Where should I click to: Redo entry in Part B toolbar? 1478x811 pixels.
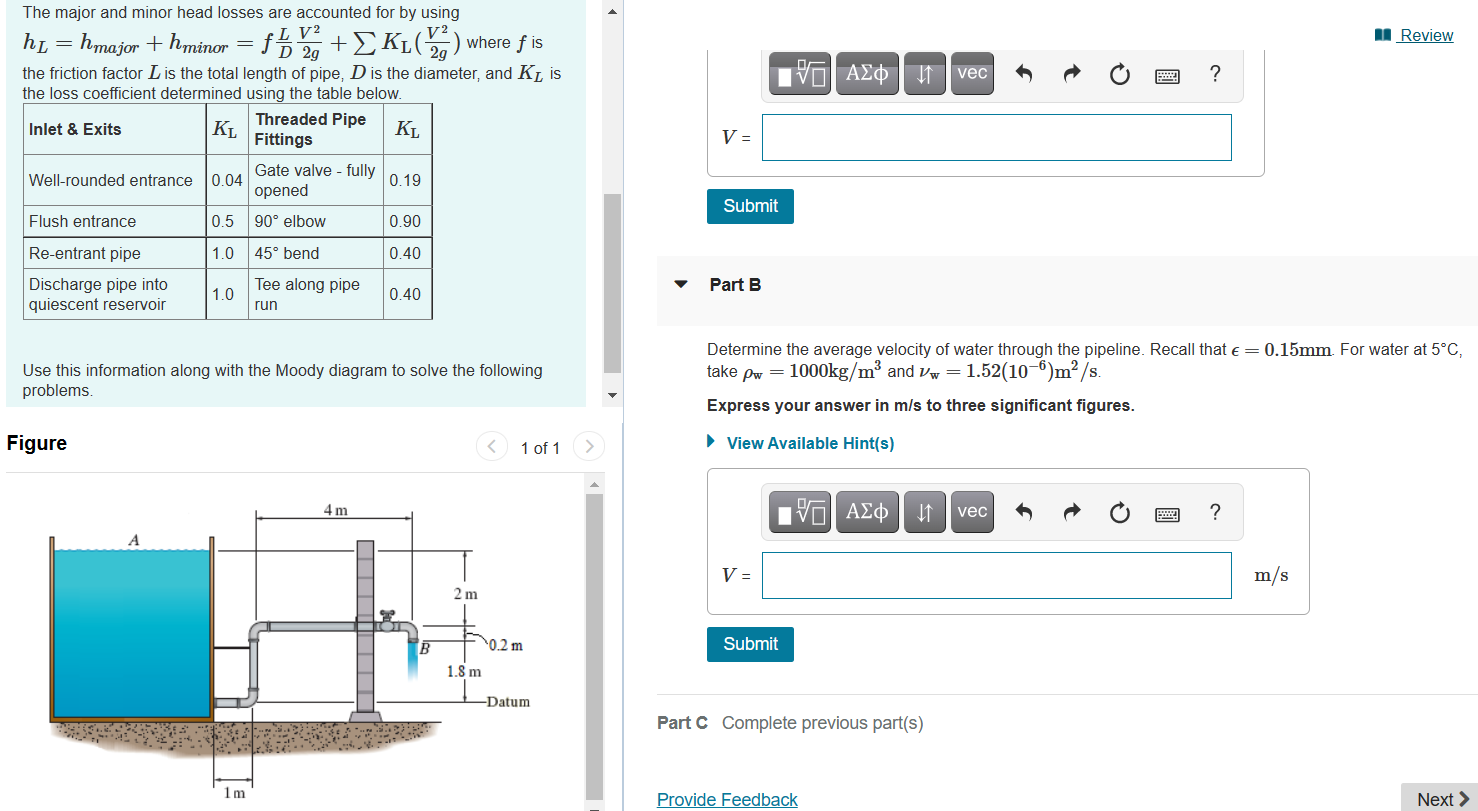click(1071, 512)
